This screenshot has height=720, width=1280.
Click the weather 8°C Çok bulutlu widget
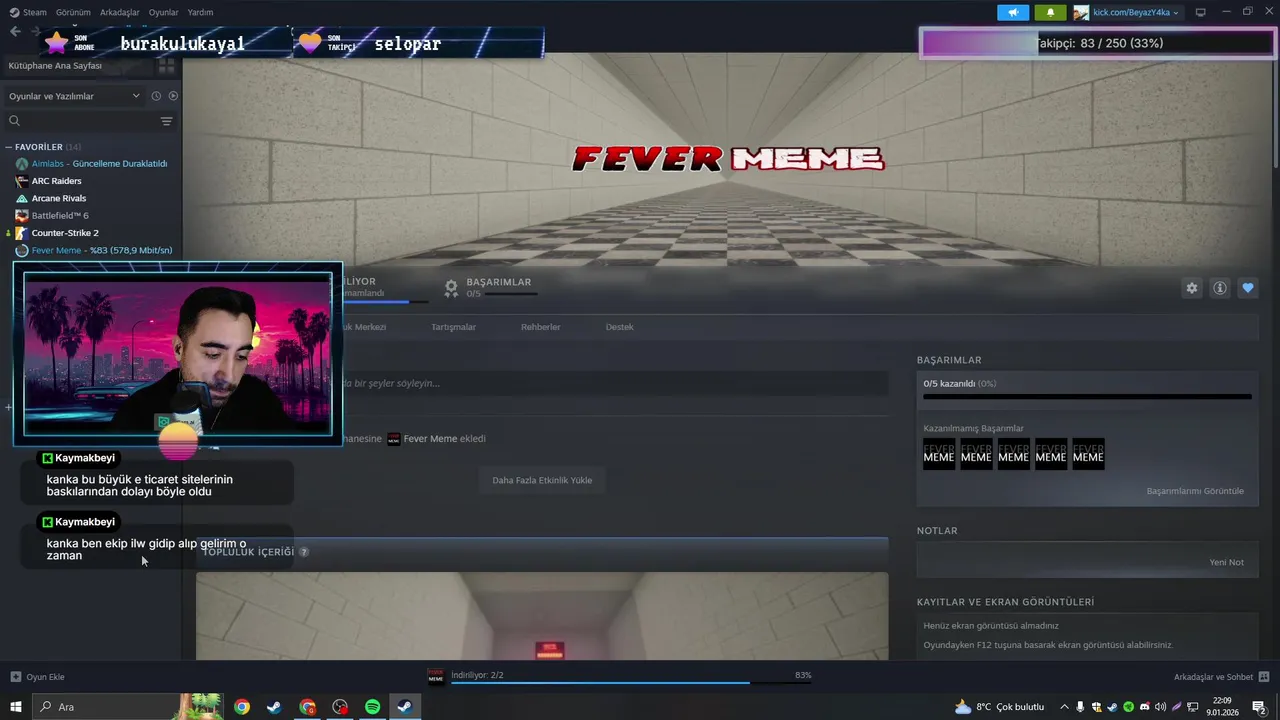click(999, 707)
